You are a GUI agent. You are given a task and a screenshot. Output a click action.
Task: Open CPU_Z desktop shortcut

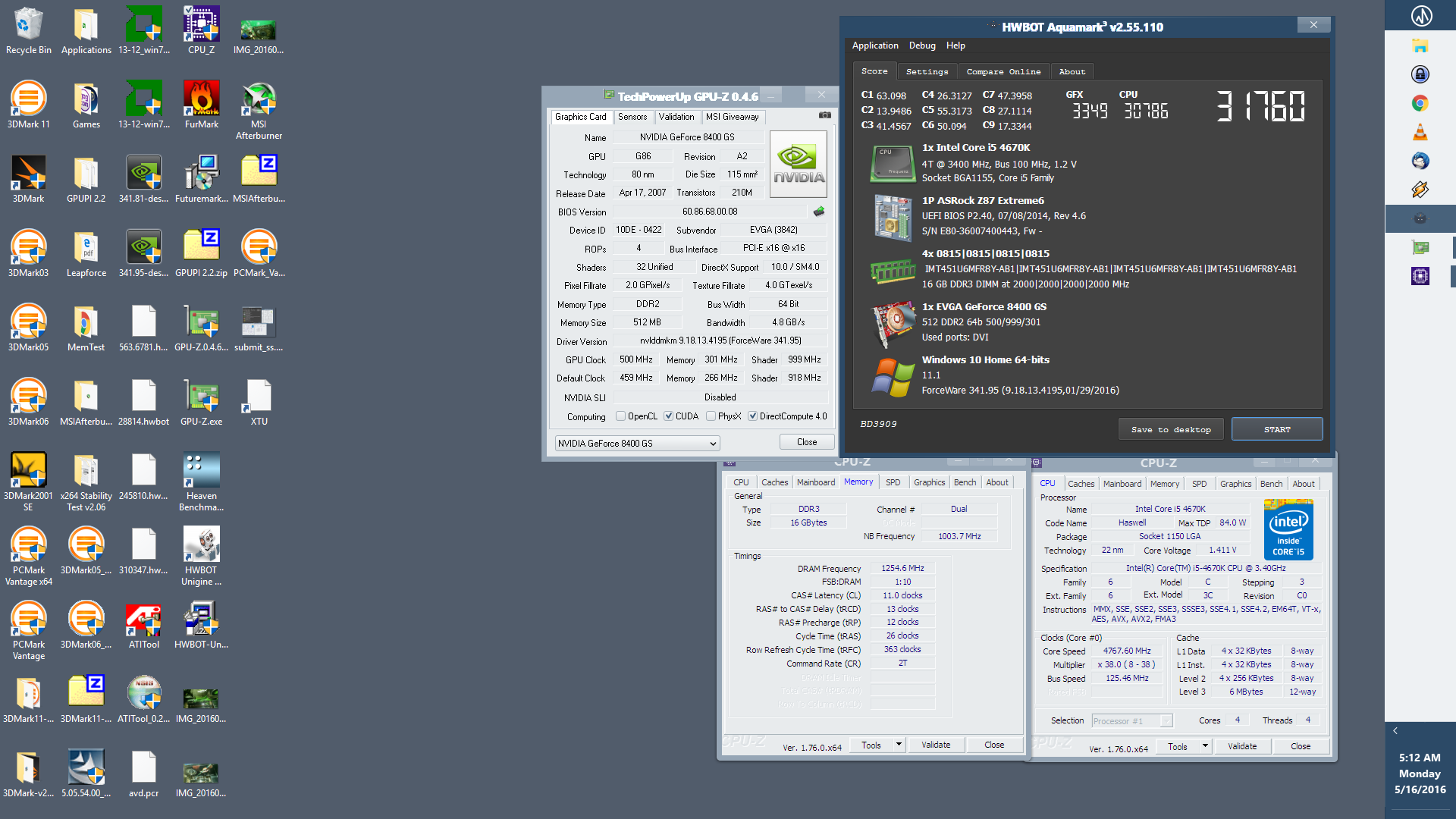[x=202, y=31]
